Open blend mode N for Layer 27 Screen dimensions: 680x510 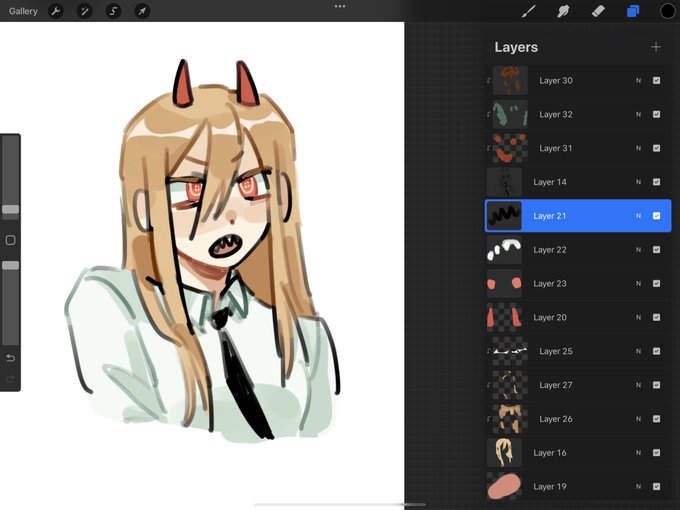pyautogui.click(x=638, y=385)
